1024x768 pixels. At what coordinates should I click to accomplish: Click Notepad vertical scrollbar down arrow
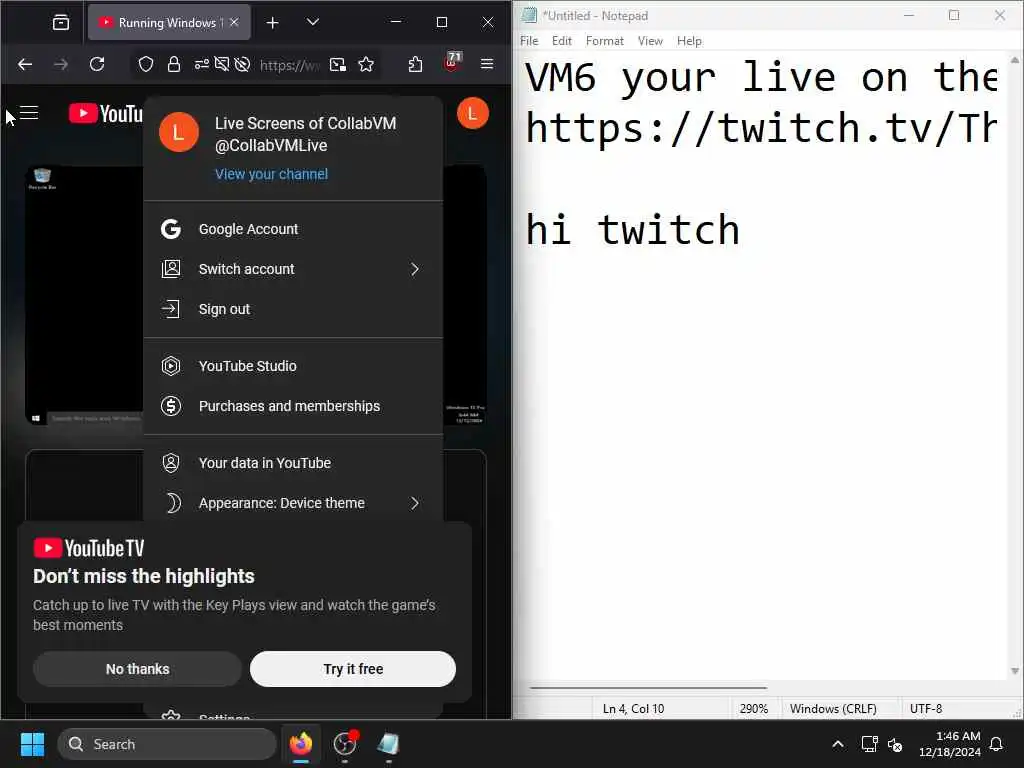tap(1015, 671)
